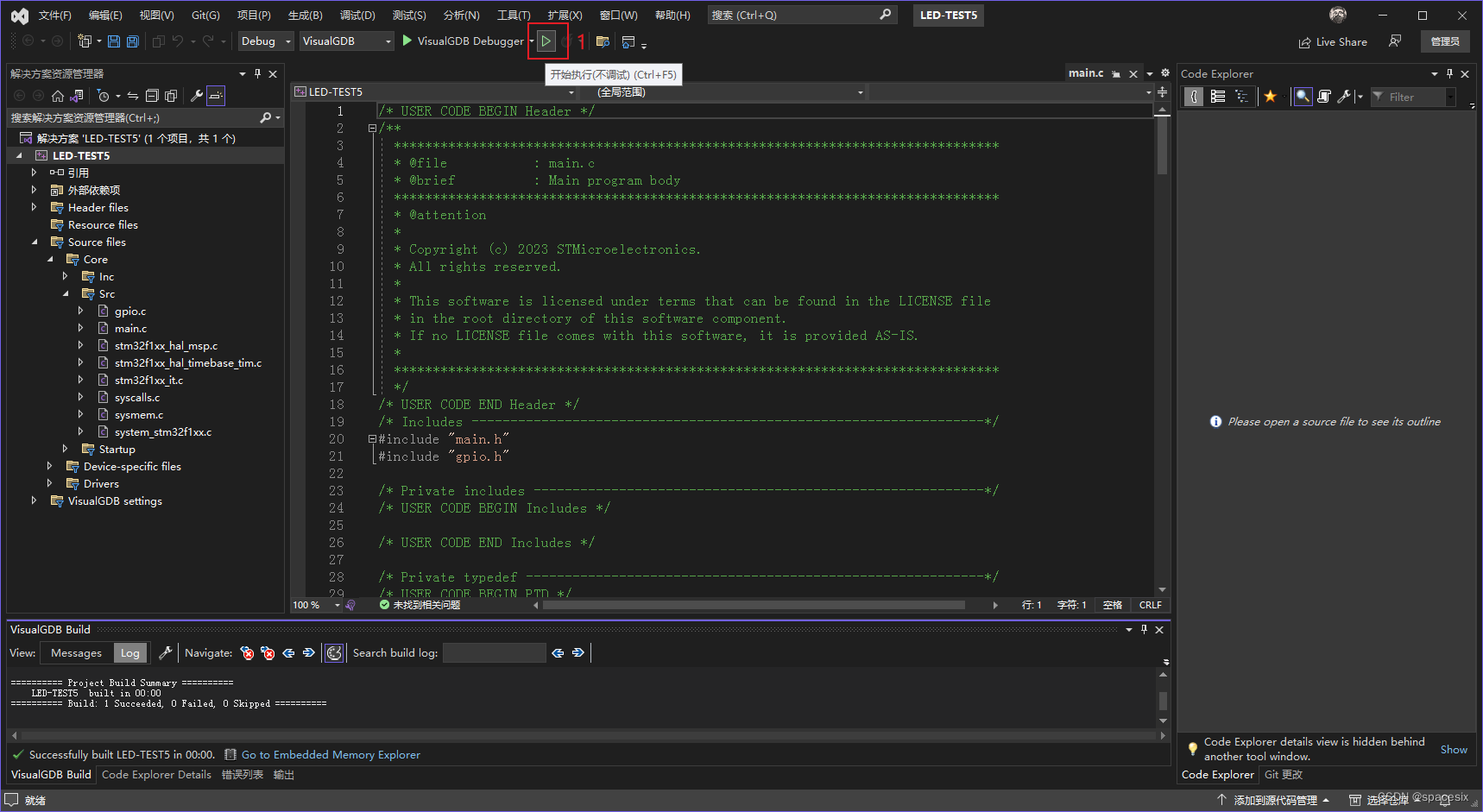
Task: Switch to the Code Explorer Details tab
Action: (156, 774)
